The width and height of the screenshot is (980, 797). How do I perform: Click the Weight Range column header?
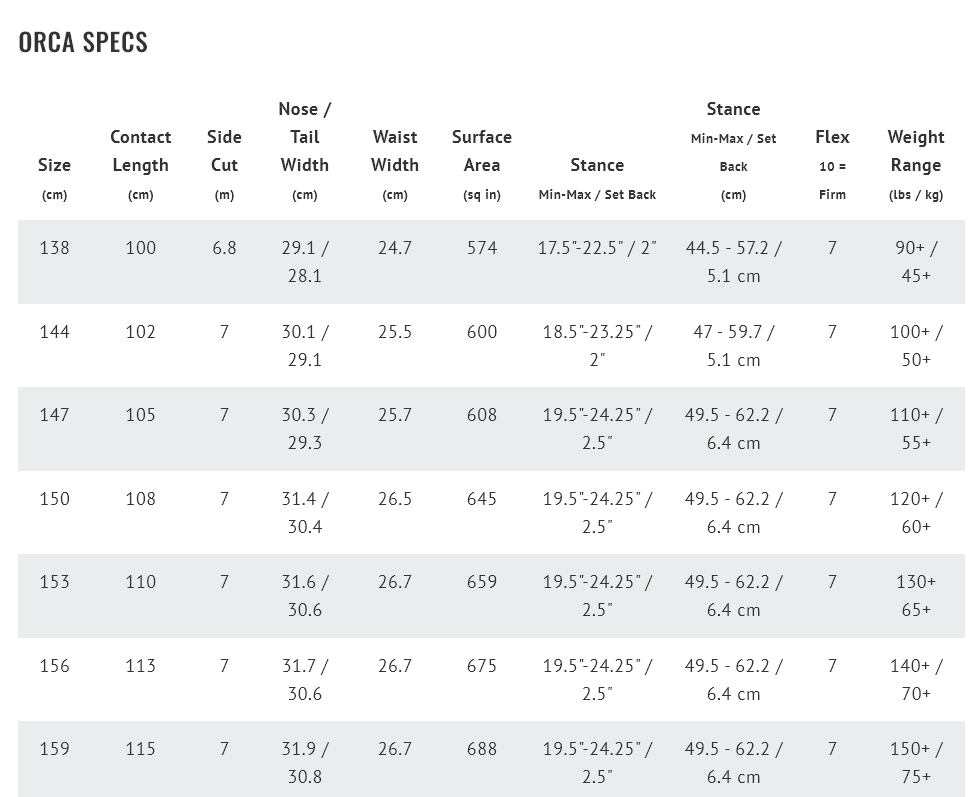[916, 164]
